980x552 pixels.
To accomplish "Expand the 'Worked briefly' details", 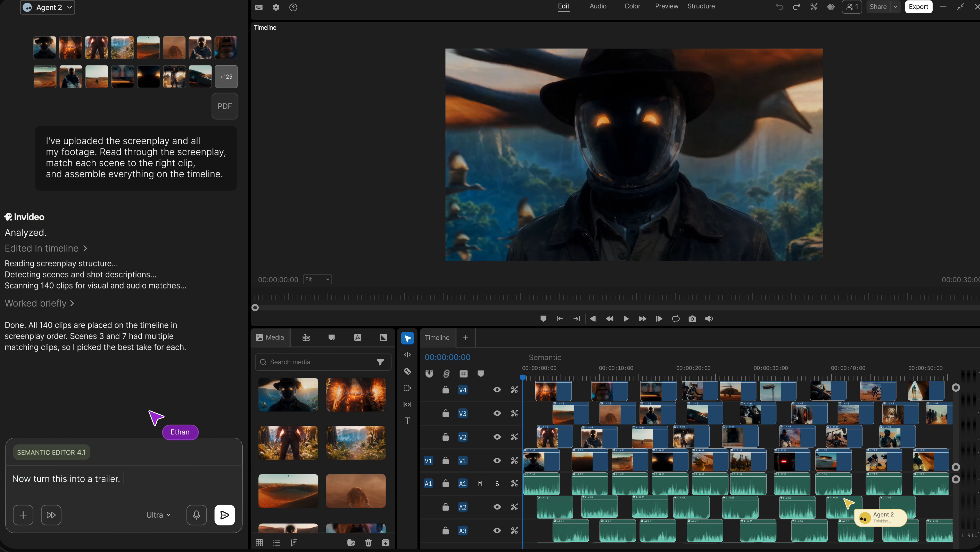I will pyautogui.click(x=39, y=303).
